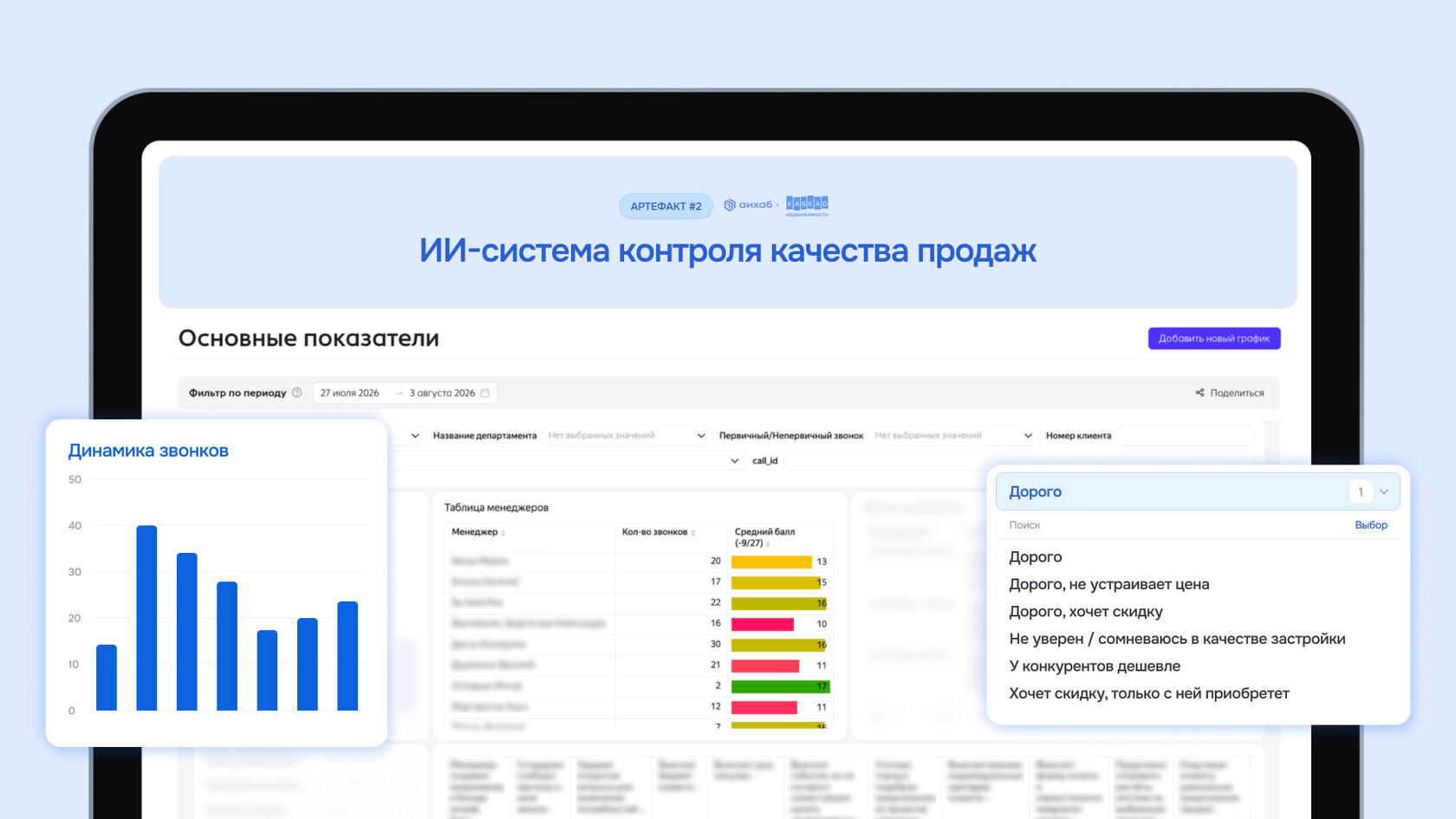This screenshot has width=1456, height=819.
Task: Sort by Кол-во звонков using its sort icon
Action: (x=693, y=532)
